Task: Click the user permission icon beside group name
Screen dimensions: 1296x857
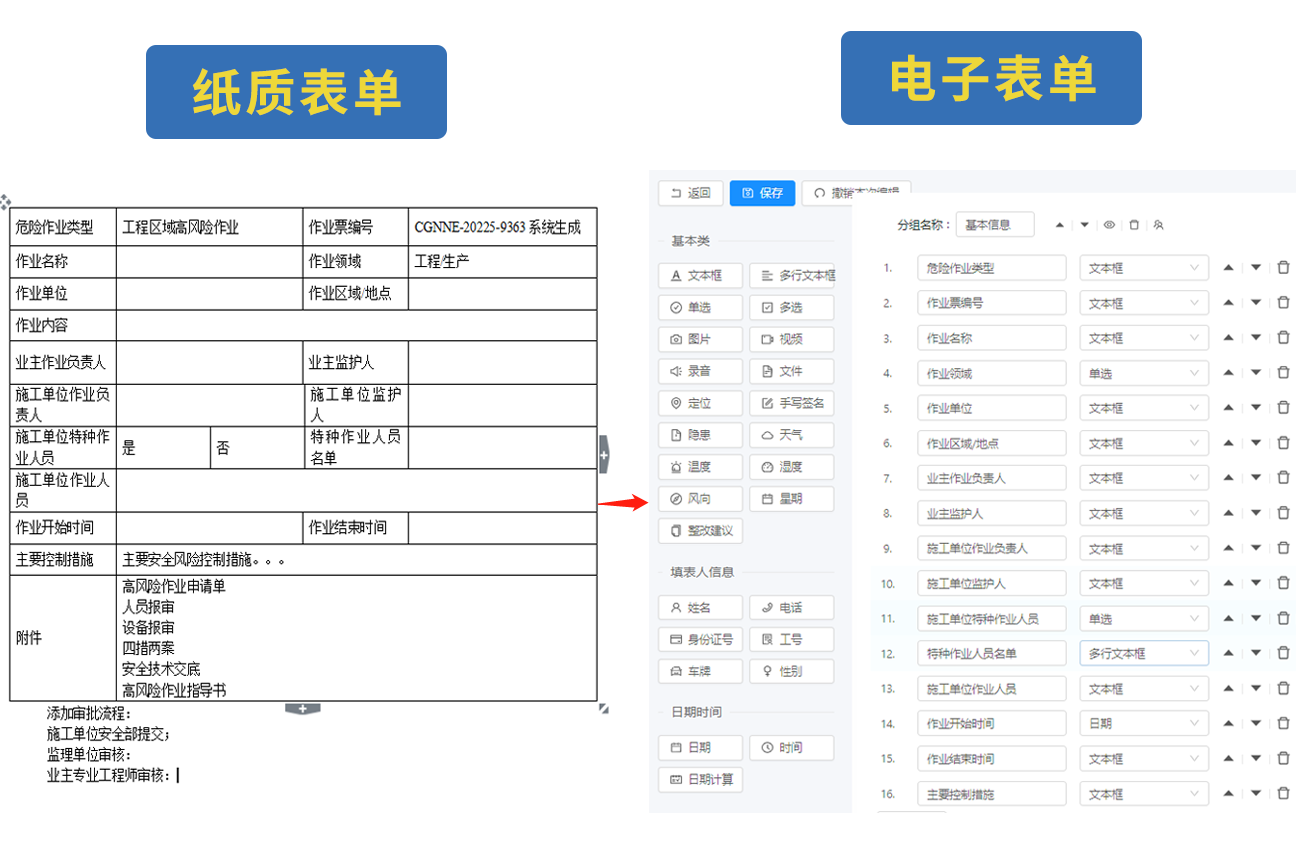Action: [1158, 225]
